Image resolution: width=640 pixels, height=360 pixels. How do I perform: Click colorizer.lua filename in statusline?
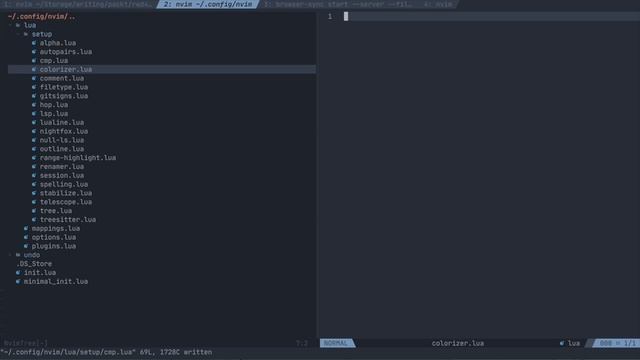[458, 343]
